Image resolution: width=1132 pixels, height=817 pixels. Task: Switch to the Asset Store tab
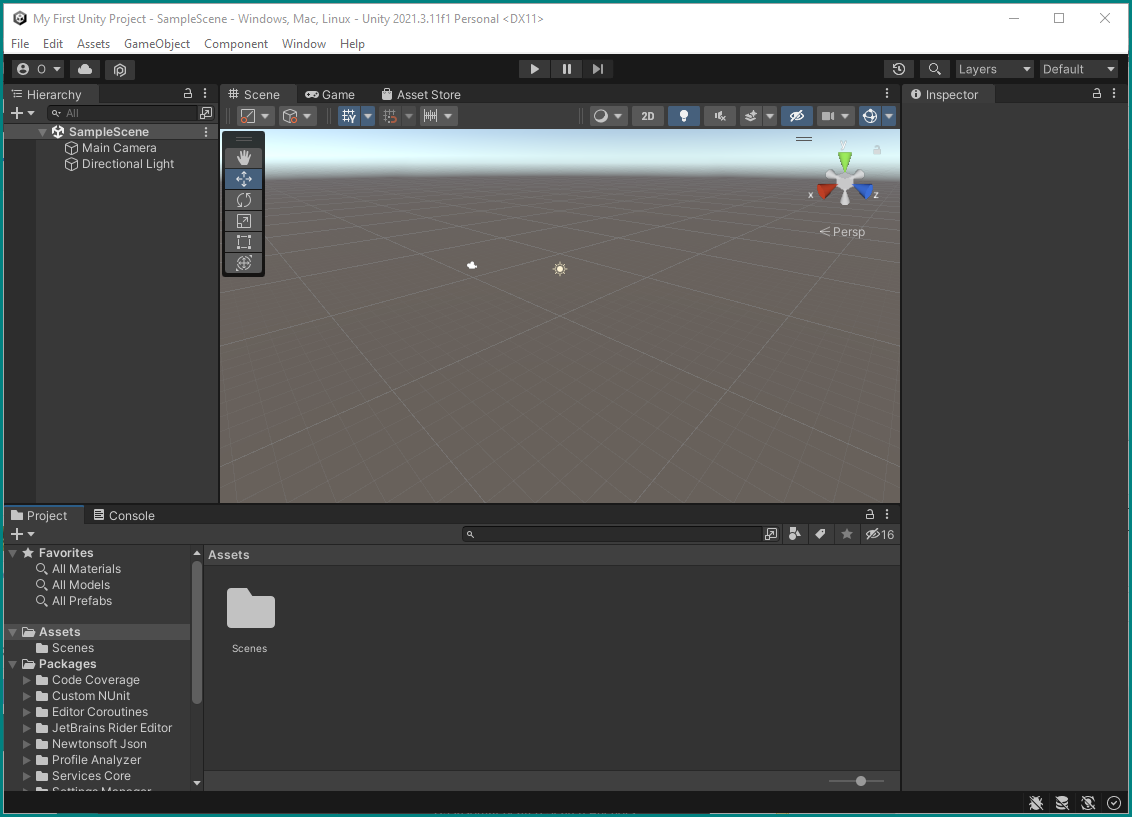click(421, 95)
